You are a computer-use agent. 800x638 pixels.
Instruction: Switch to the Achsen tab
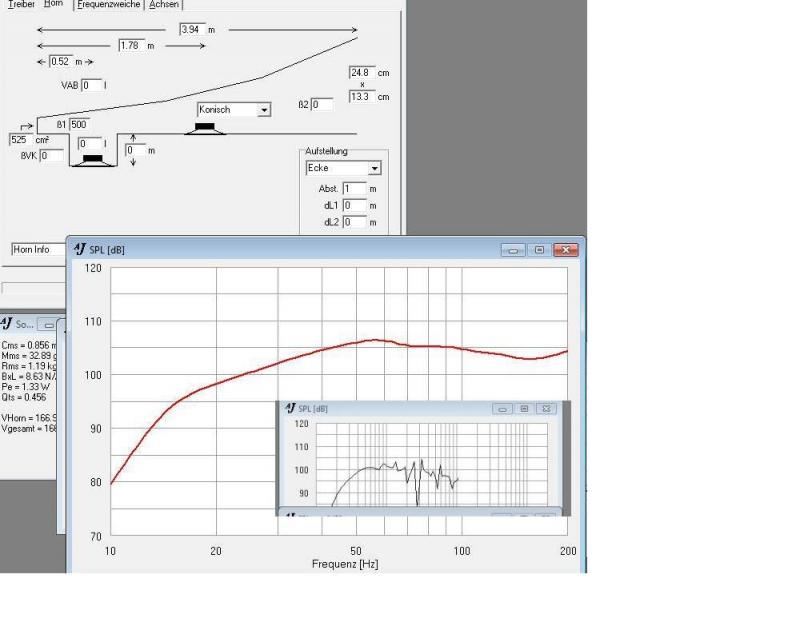pyautogui.click(x=164, y=4)
